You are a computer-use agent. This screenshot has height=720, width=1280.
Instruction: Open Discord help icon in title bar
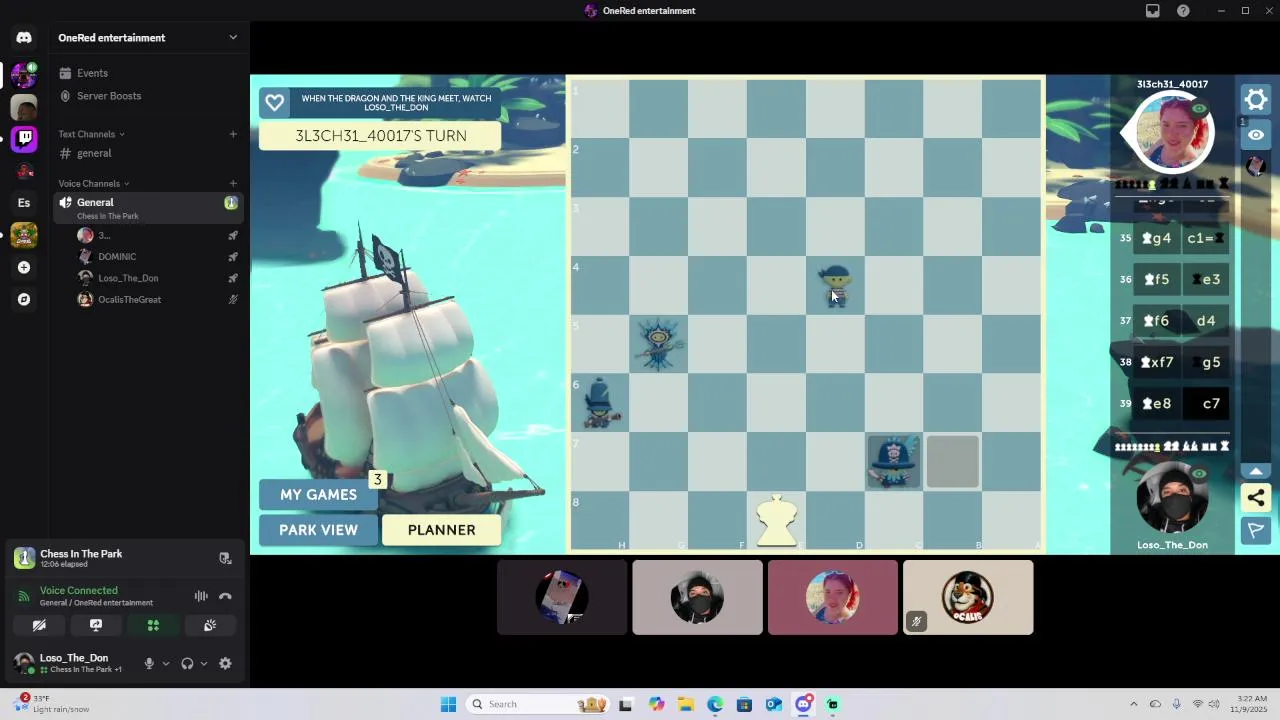pyautogui.click(x=1183, y=11)
